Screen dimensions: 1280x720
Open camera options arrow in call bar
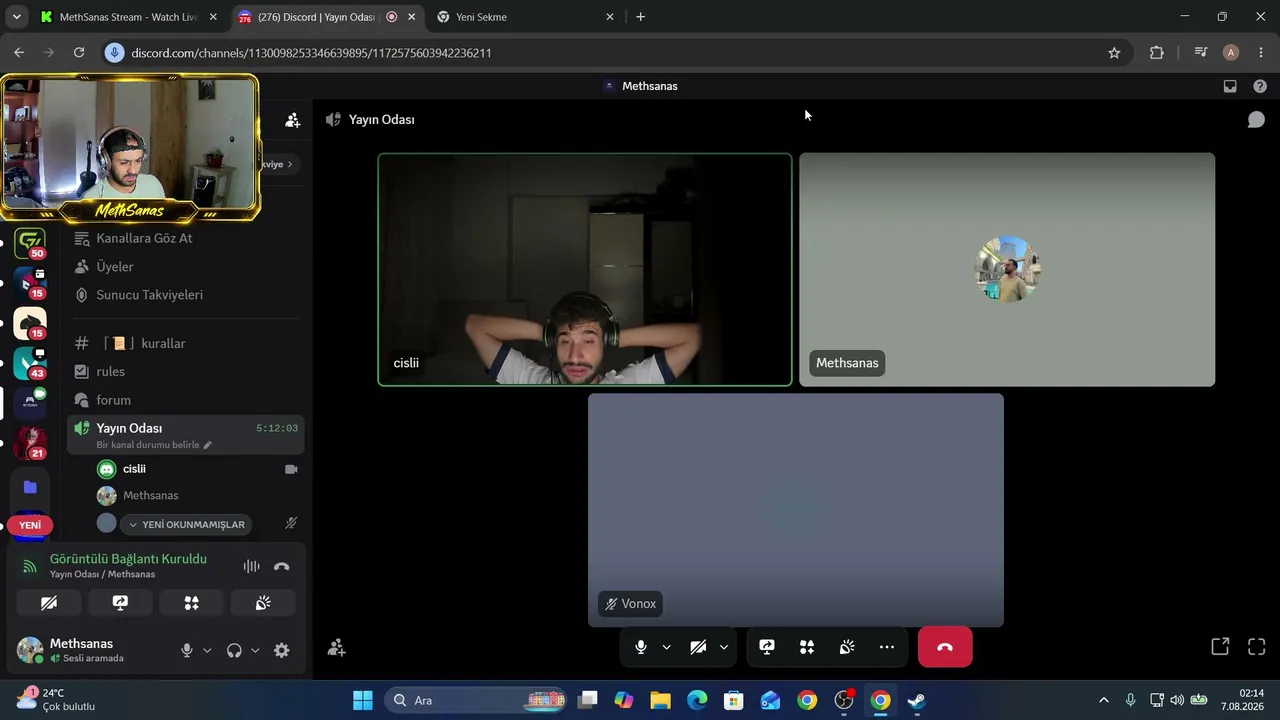(723, 647)
